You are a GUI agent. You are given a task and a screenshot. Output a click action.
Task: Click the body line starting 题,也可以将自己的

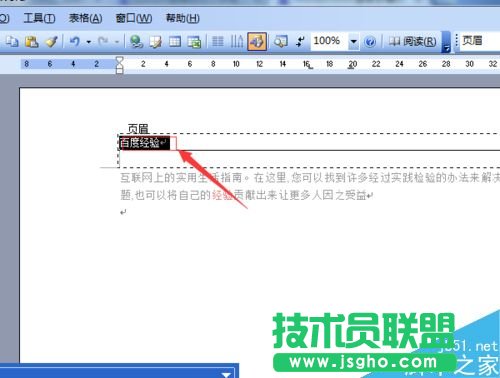[246, 195]
